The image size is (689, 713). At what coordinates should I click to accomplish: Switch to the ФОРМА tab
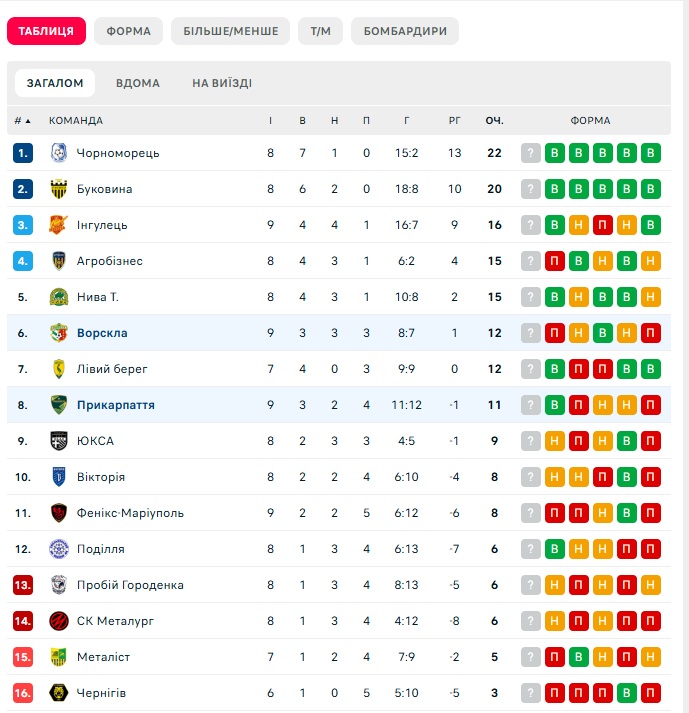(x=128, y=31)
